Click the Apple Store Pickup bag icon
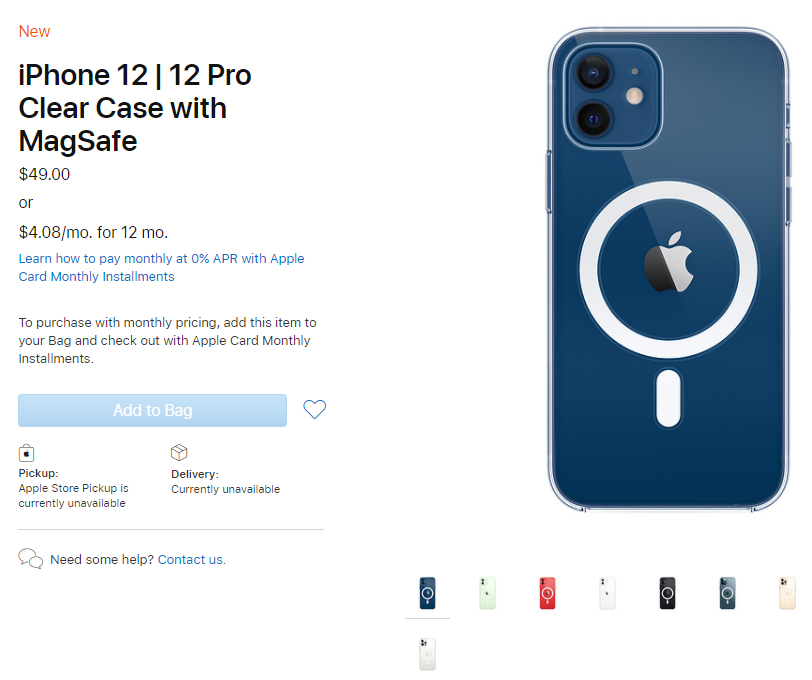This screenshot has width=812, height=680. coord(26,453)
